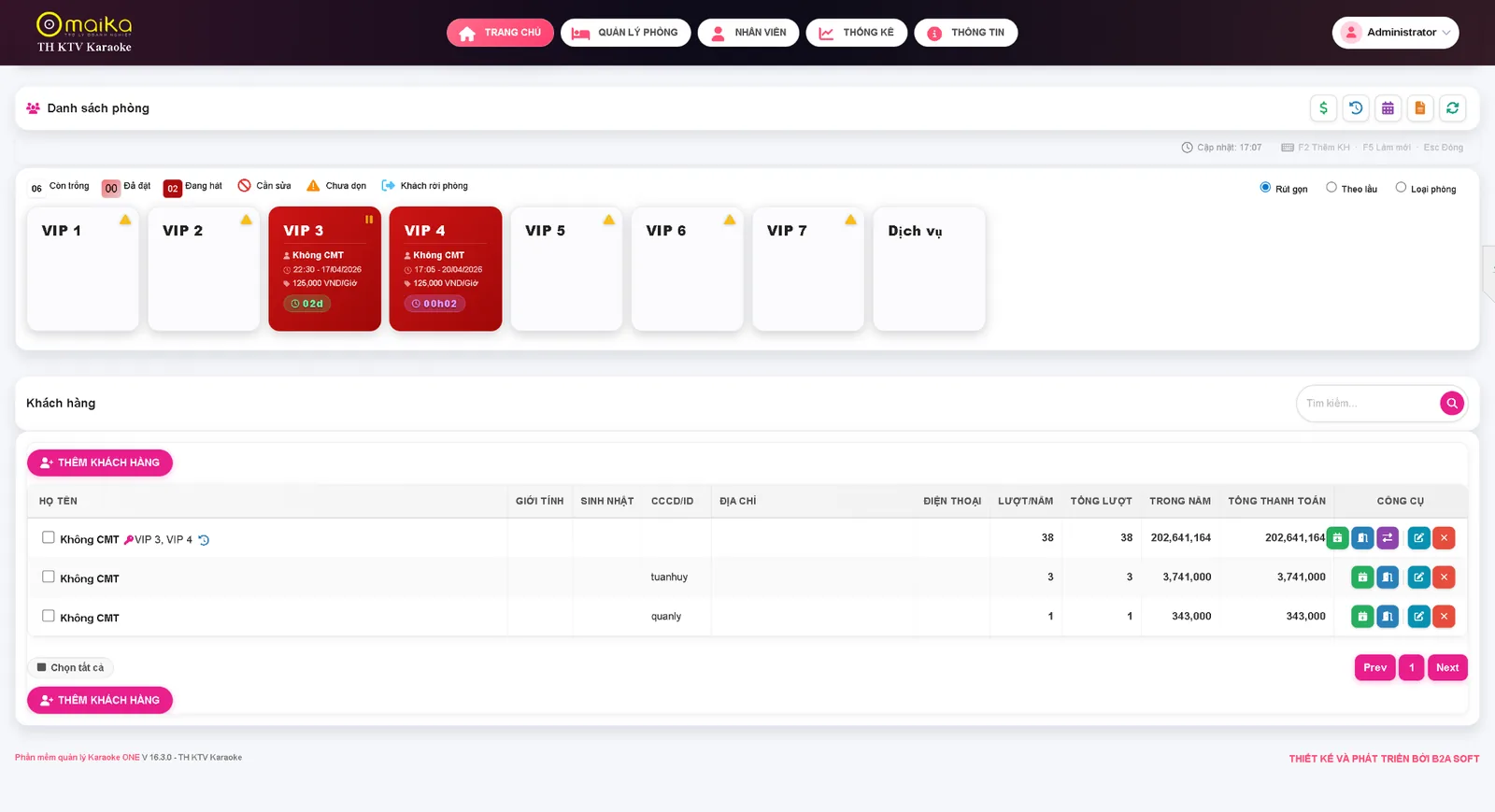Click page 1 pagination button
Screen dimensions: 1495x812
(1412, 667)
